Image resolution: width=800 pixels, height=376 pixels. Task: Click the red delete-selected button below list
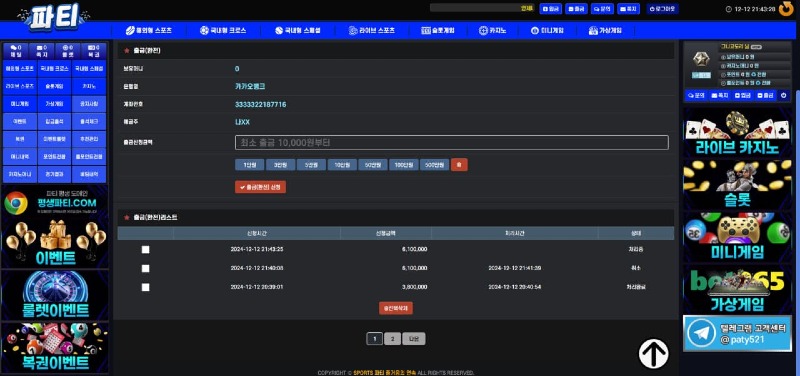[x=395, y=308]
